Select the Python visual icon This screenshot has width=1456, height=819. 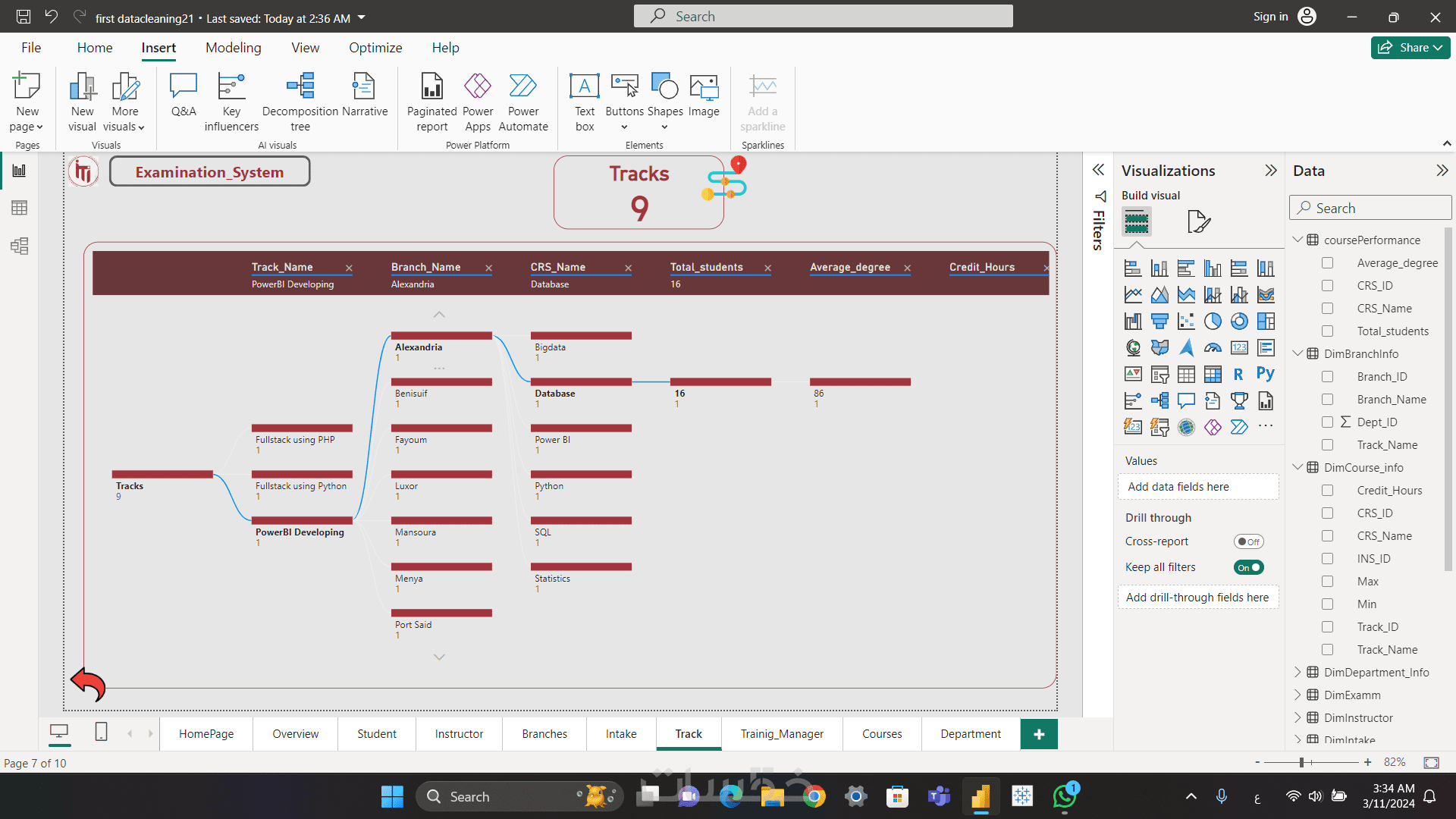pyautogui.click(x=1265, y=374)
